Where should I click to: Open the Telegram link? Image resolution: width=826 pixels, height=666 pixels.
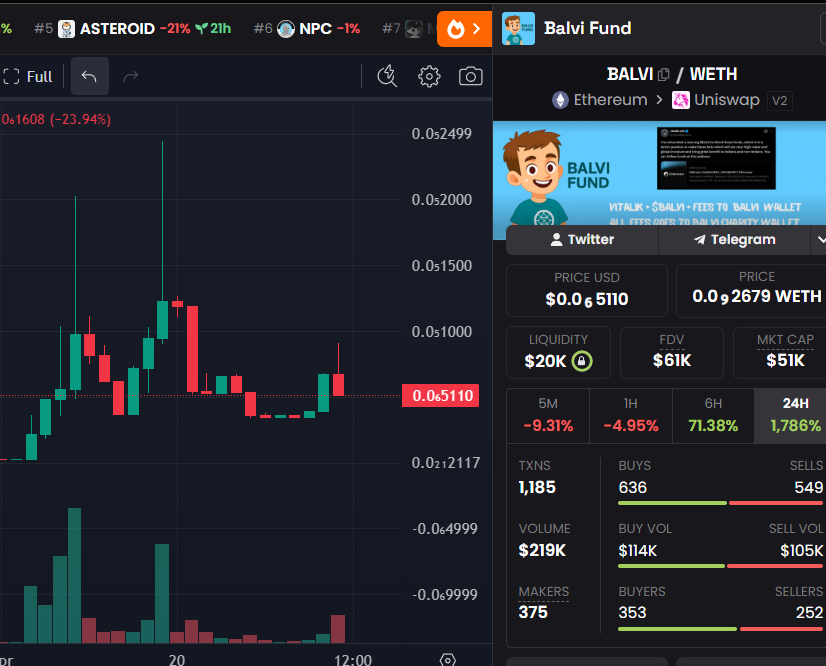pyautogui.click(x=734, y=239)
